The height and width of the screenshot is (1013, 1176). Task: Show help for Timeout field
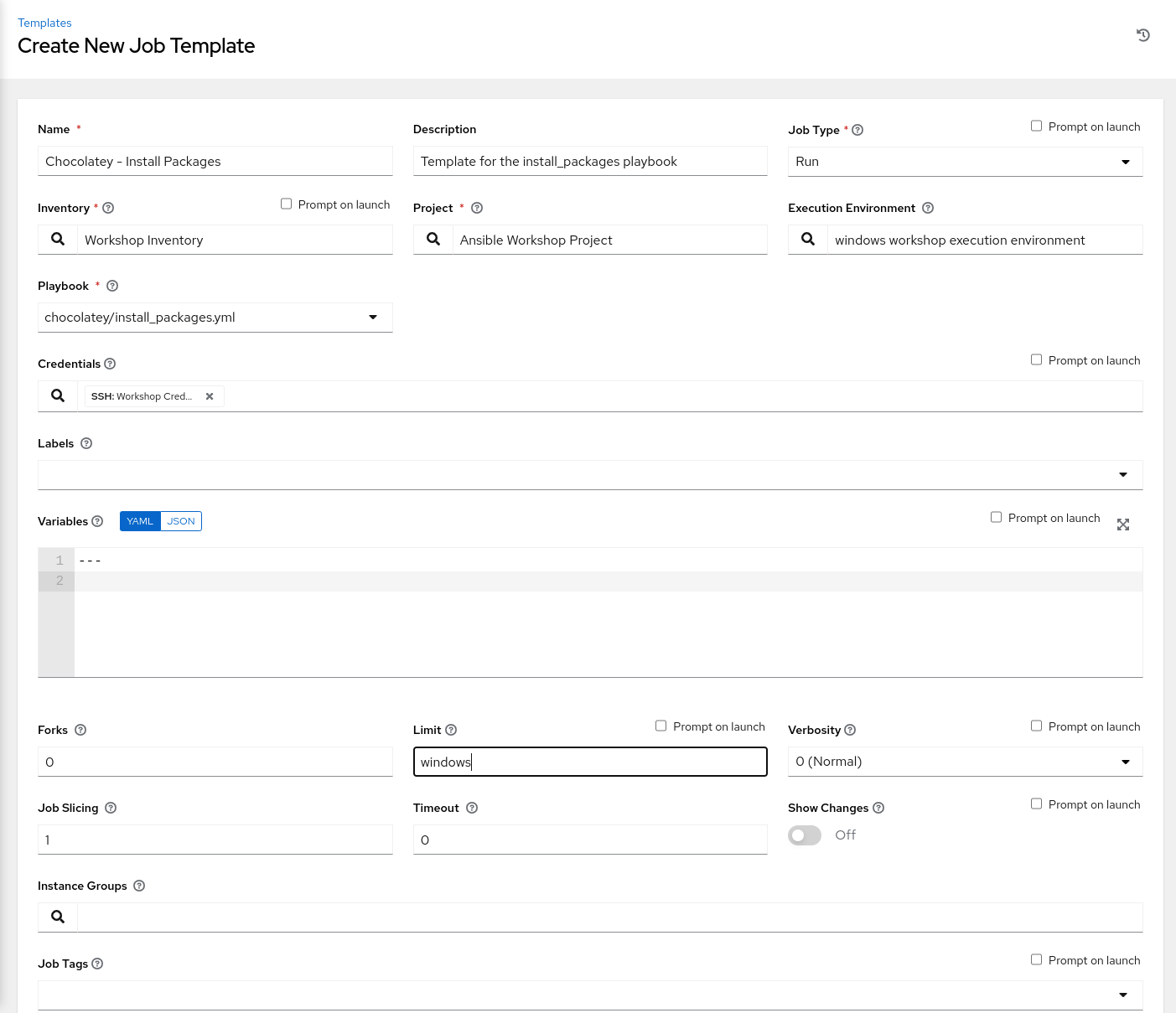472,808
